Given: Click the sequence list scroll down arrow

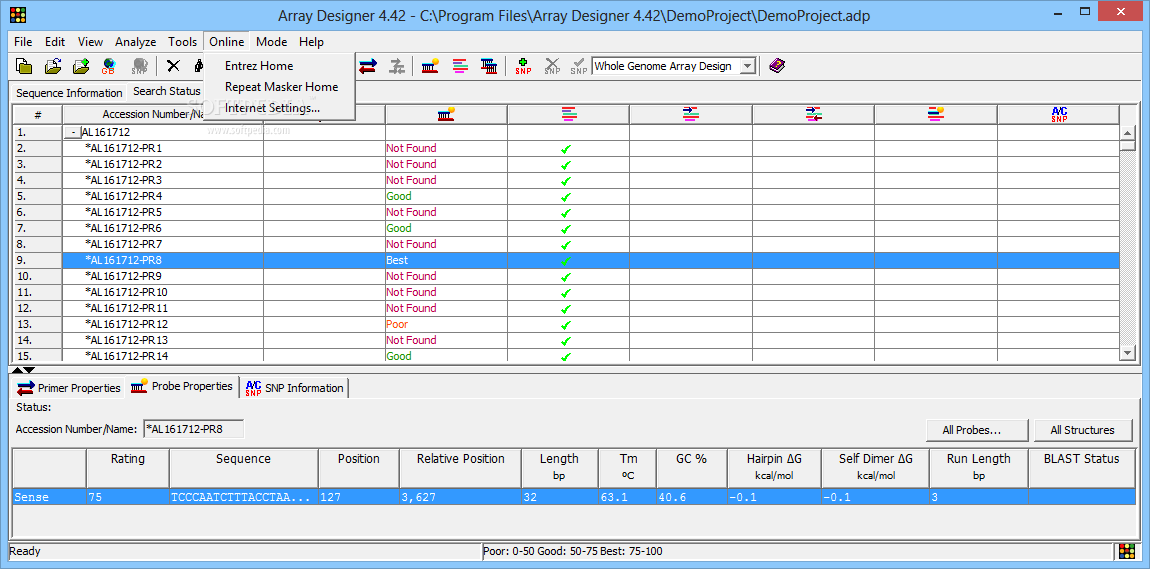Looking at the screenshot, I should [x=1128, y=353].
